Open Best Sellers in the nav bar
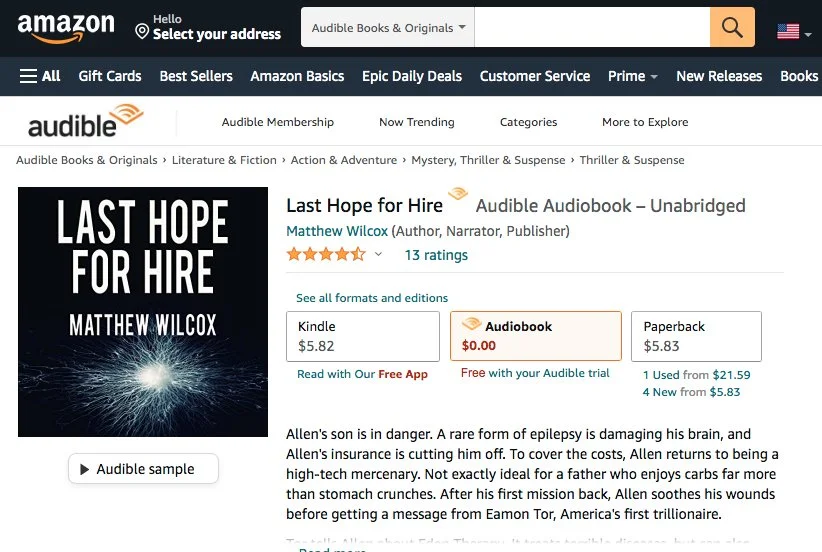Image resolution: width=822 pixels, height=552 pixels. [x=196, y=76]
